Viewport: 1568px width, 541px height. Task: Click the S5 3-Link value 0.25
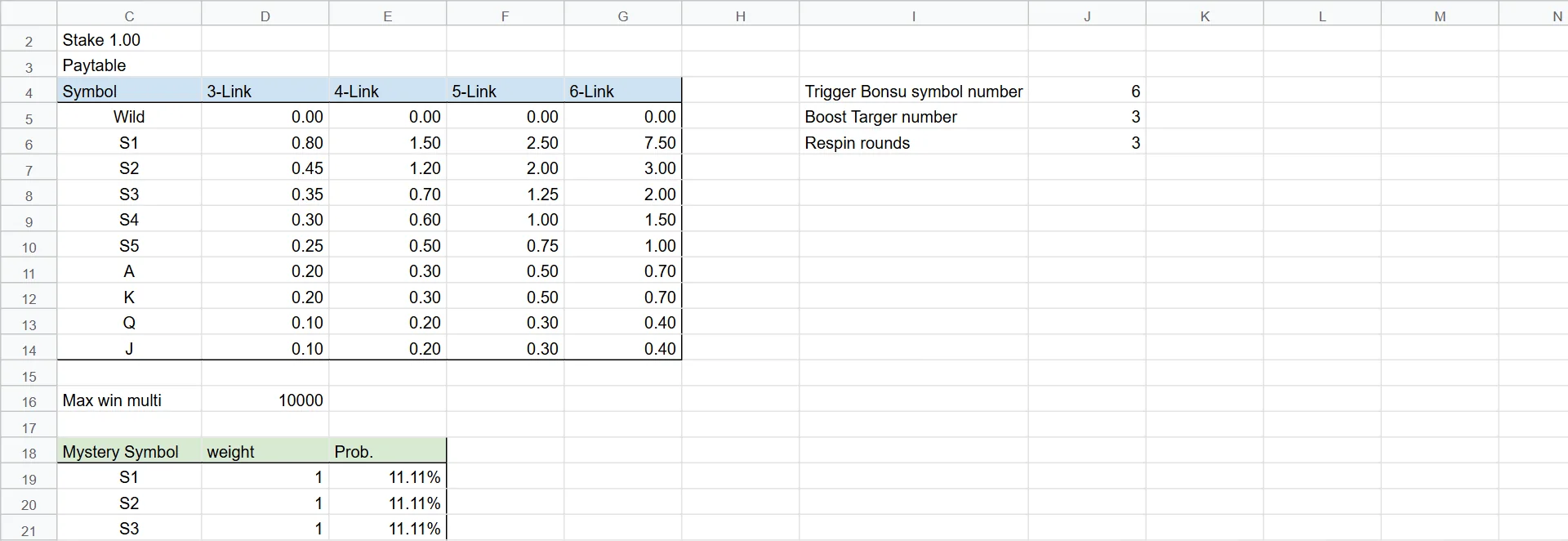point(265,246)
